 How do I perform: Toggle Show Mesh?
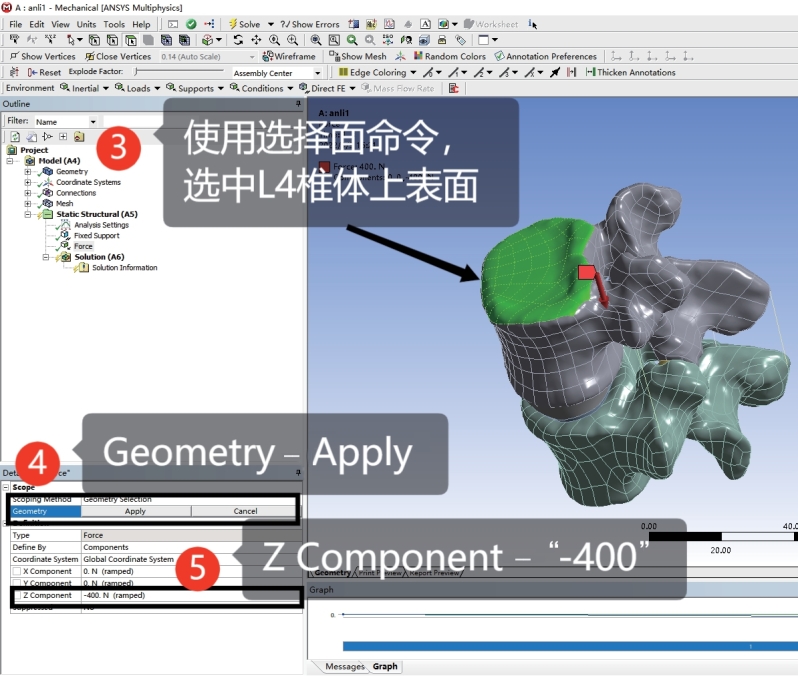[358, 56]
